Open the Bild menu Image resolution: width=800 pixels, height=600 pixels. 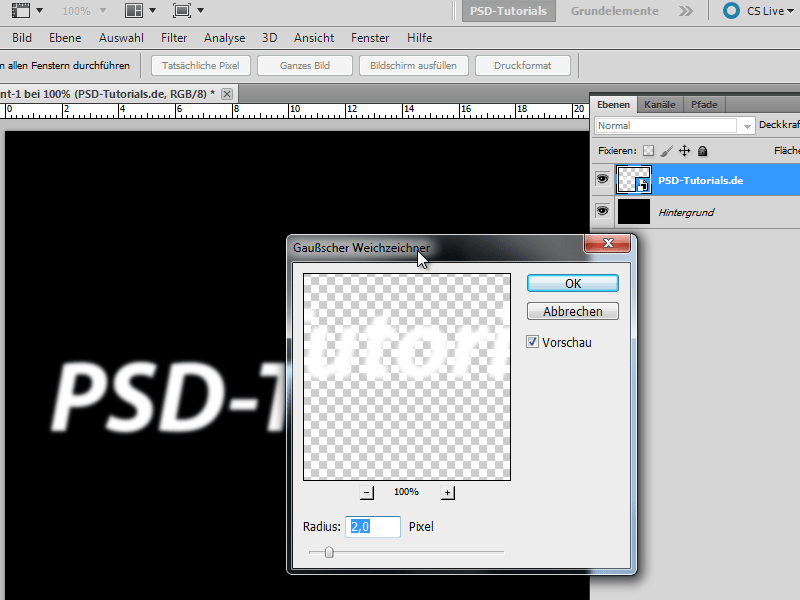point(22,38)
